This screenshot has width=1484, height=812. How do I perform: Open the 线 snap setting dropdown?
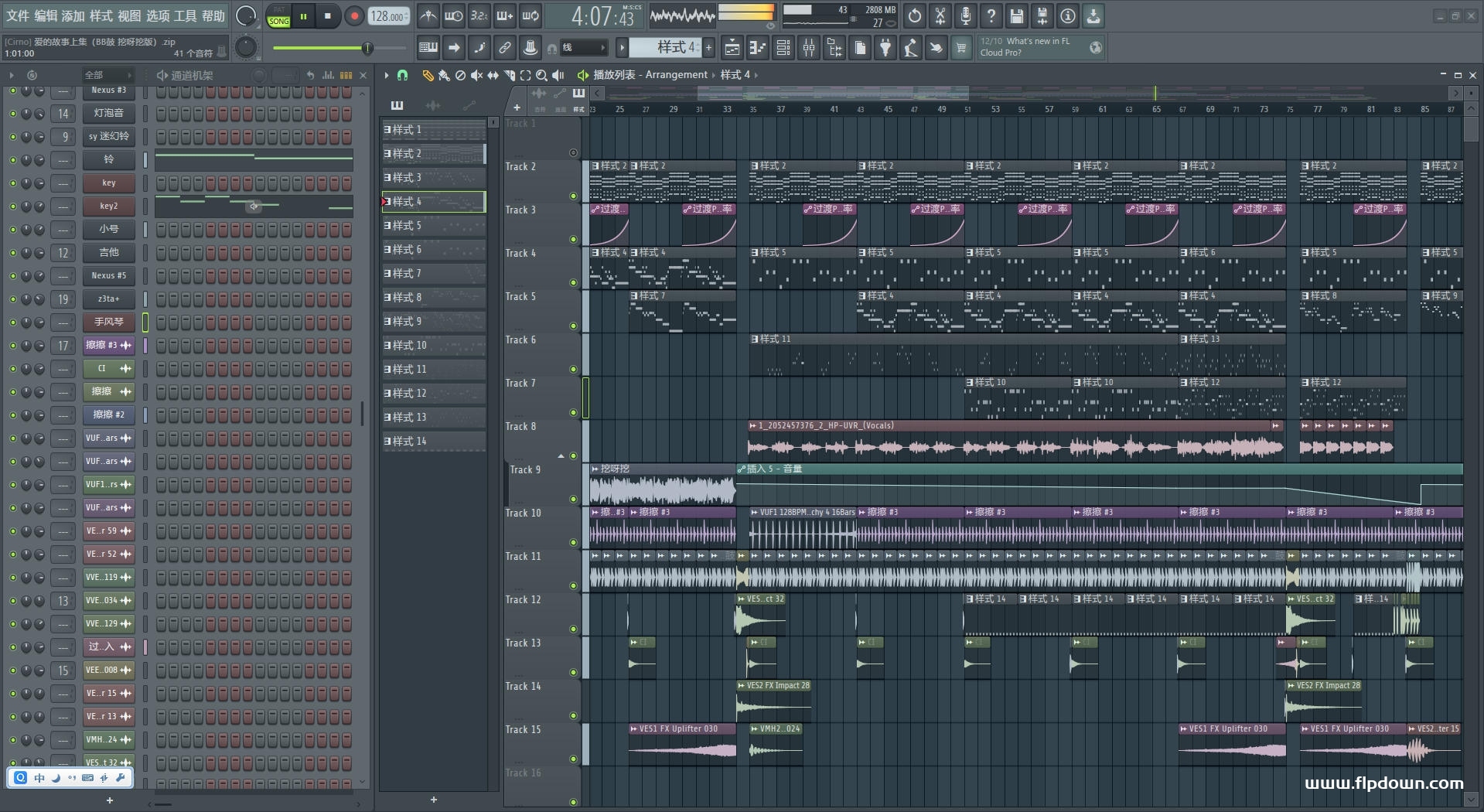(x=584, y=48)
